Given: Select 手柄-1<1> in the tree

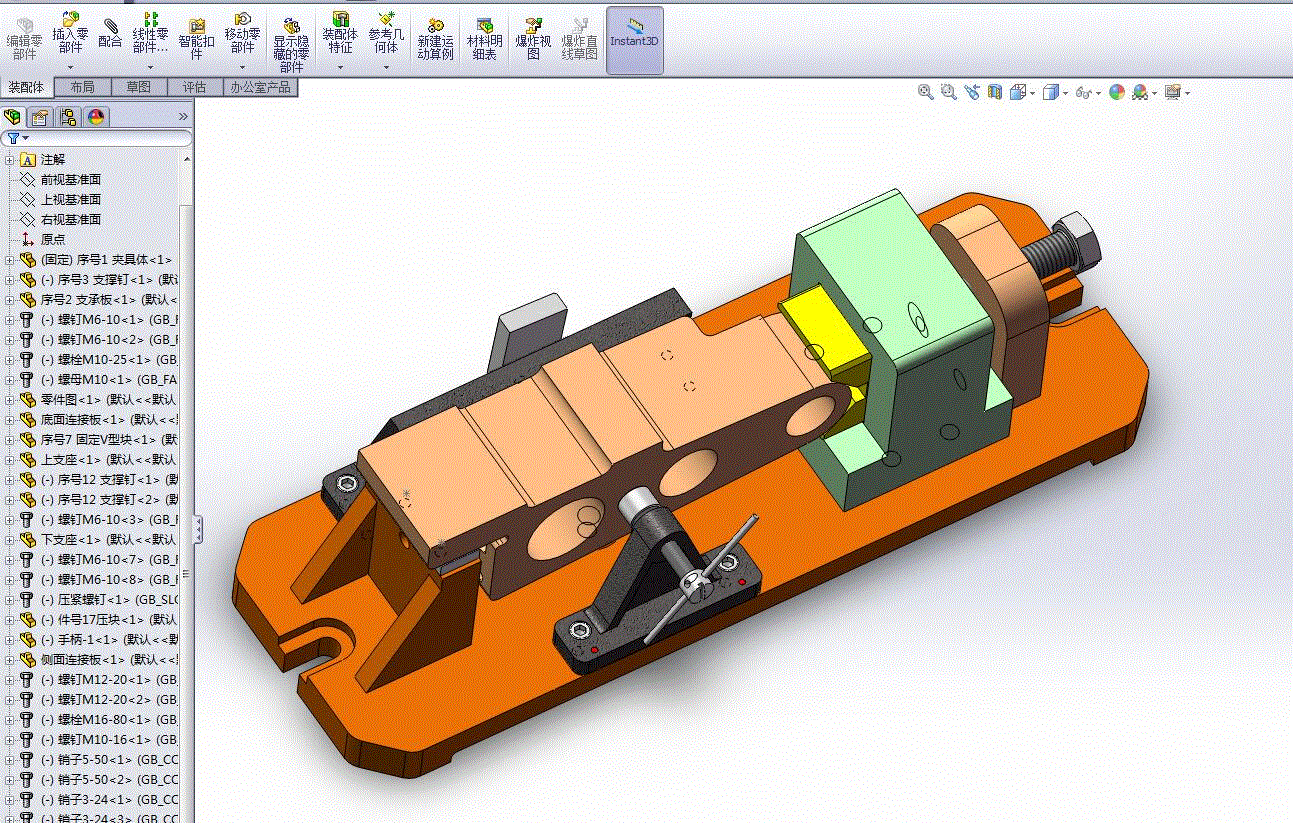Looking at the screenshot, I should point(109,639).
